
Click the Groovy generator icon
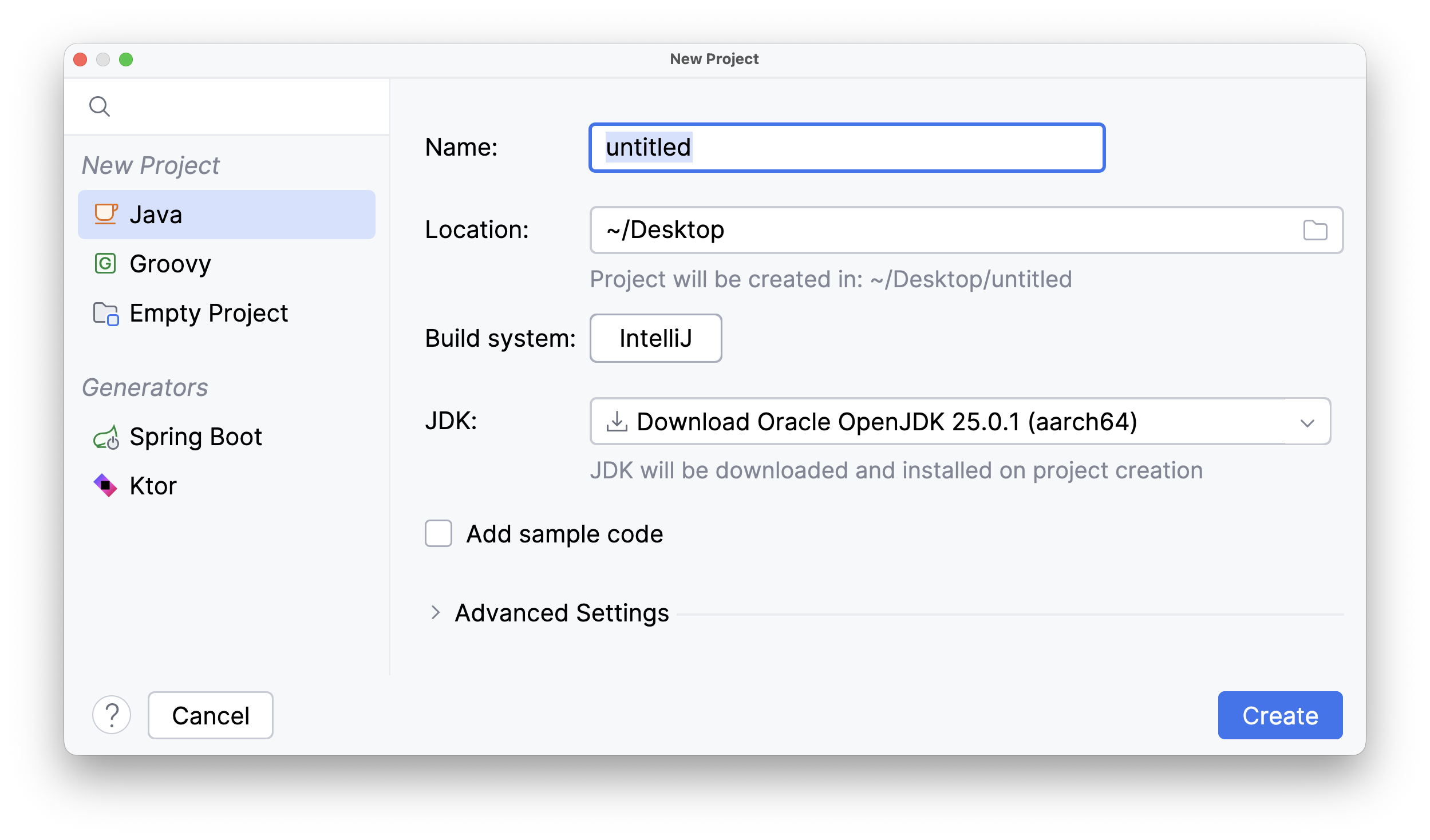[106, 264]
